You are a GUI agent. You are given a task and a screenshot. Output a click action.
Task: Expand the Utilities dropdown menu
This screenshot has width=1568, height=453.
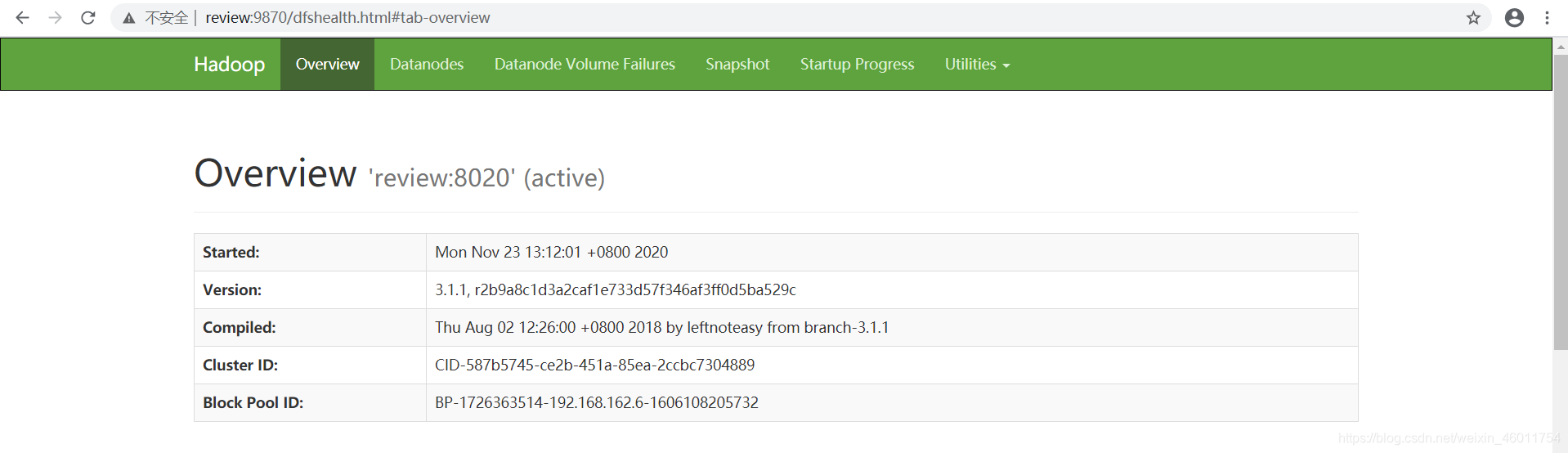coord(977,64)
